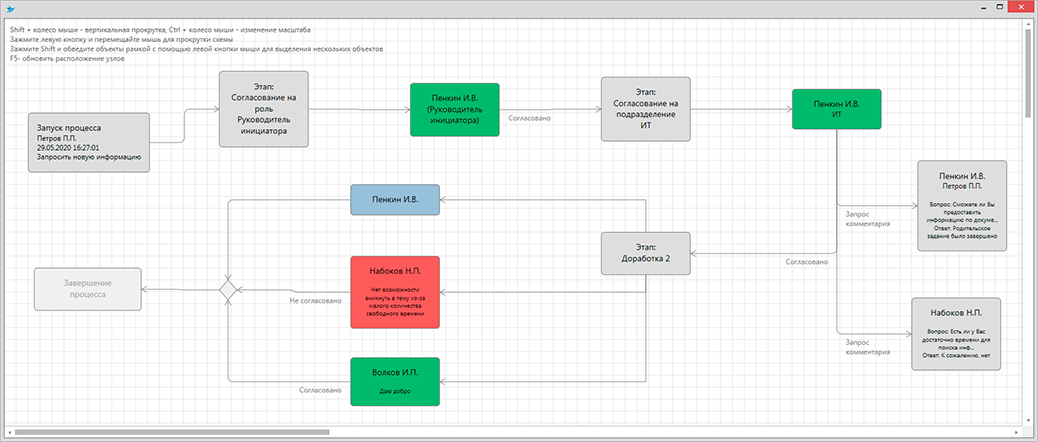
Task: Select the green "Волков И.П." node
Action: (396, 382)
